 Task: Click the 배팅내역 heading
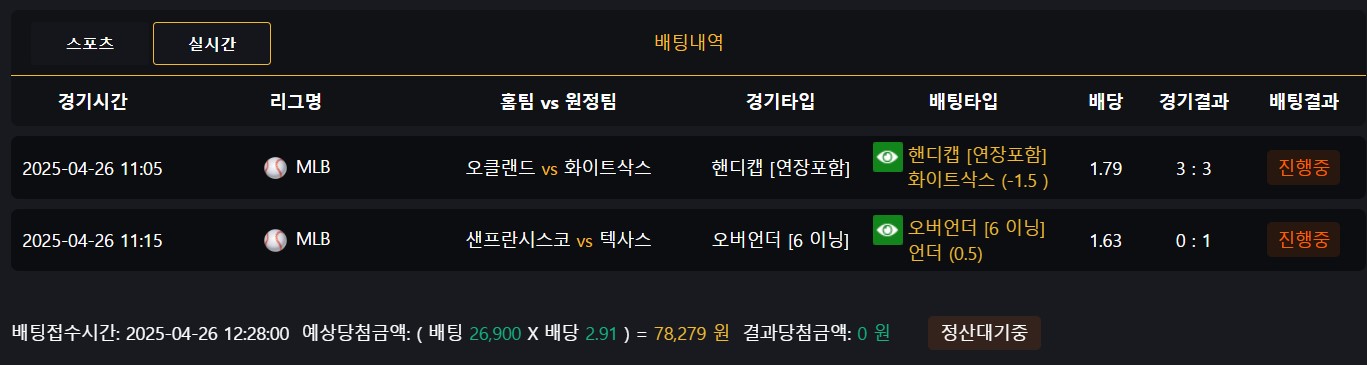(x=689, y=43)
